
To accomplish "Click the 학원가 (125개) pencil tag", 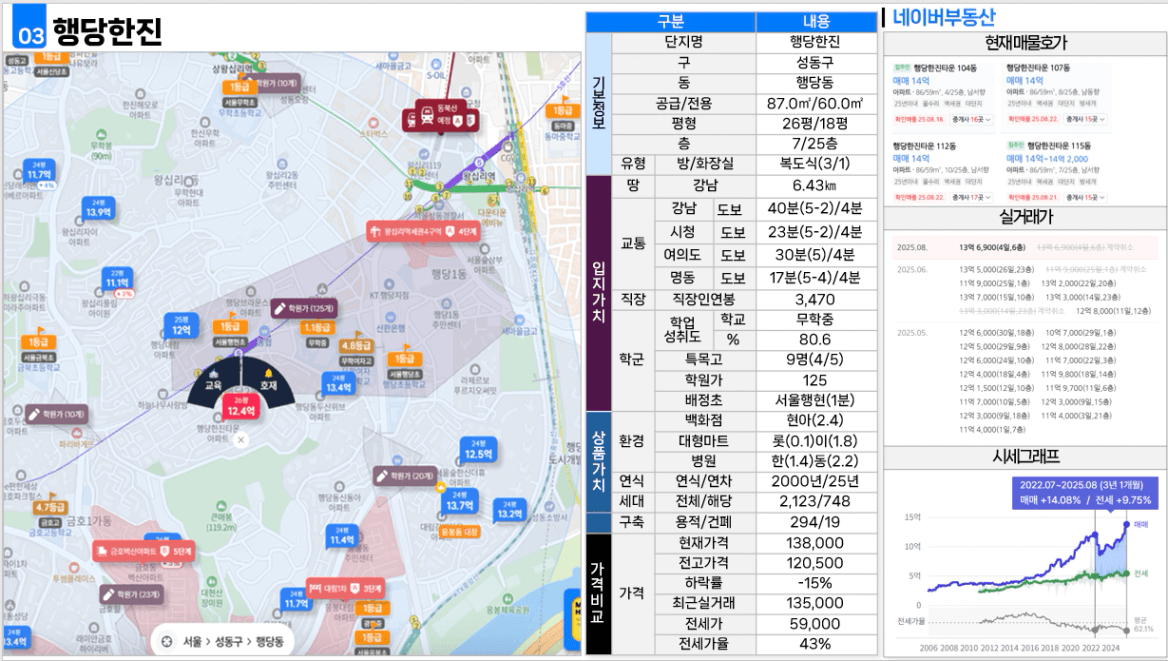I will click(303, 308).
